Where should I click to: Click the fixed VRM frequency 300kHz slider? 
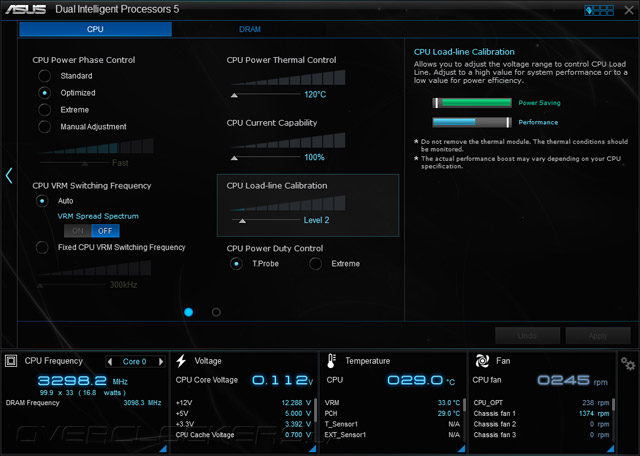pos(40,285)
